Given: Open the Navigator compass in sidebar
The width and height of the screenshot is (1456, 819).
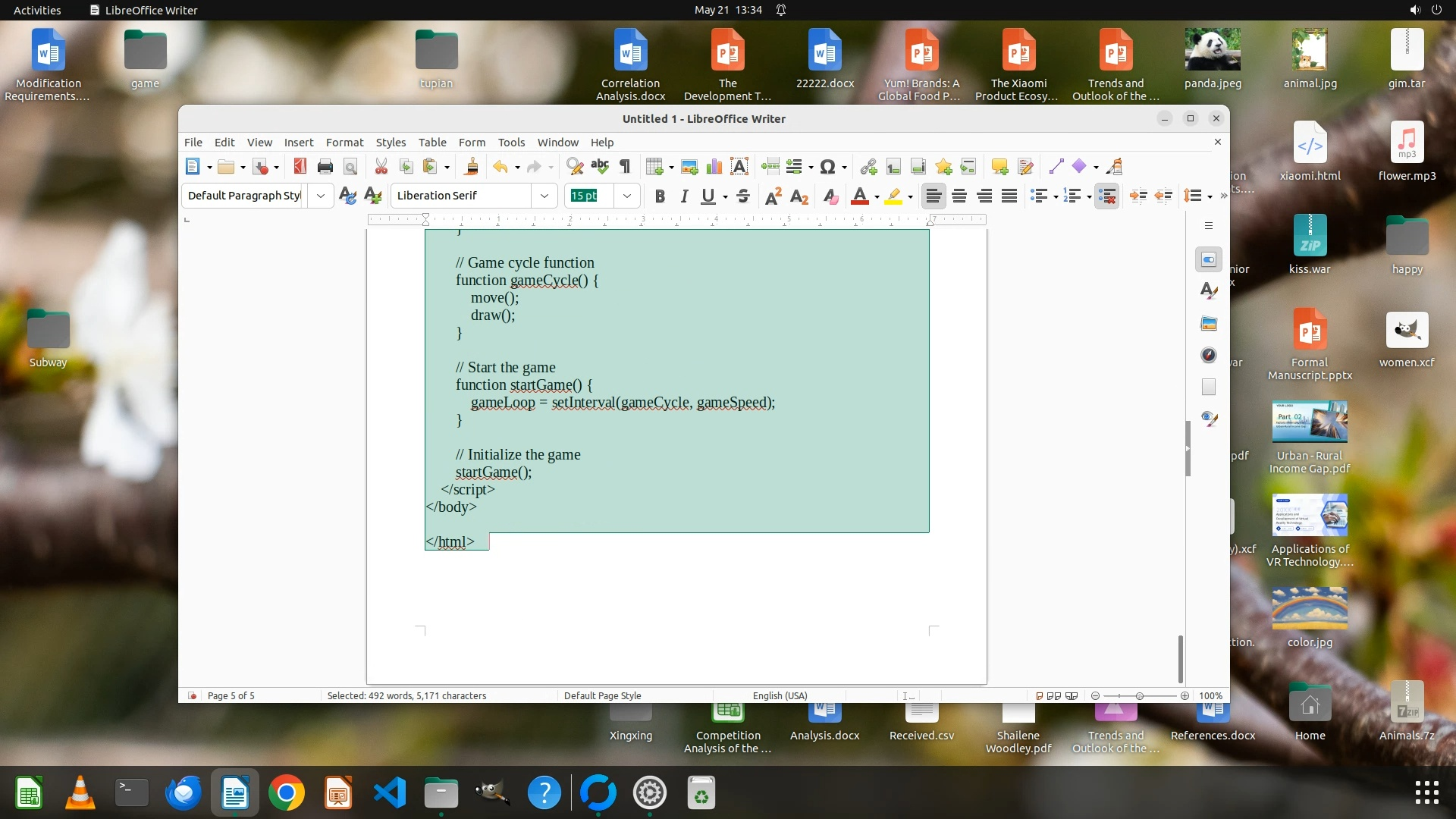Looking at the screenshot, I should pos(1209,355).
